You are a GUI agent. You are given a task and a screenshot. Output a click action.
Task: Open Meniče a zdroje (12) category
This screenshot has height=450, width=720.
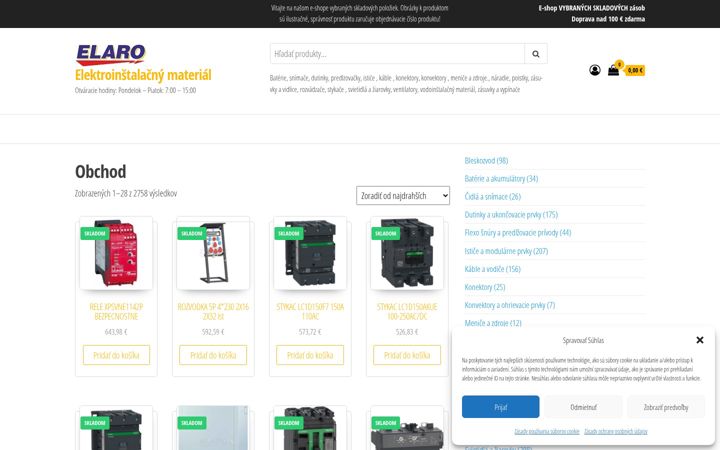coord(493,323)
